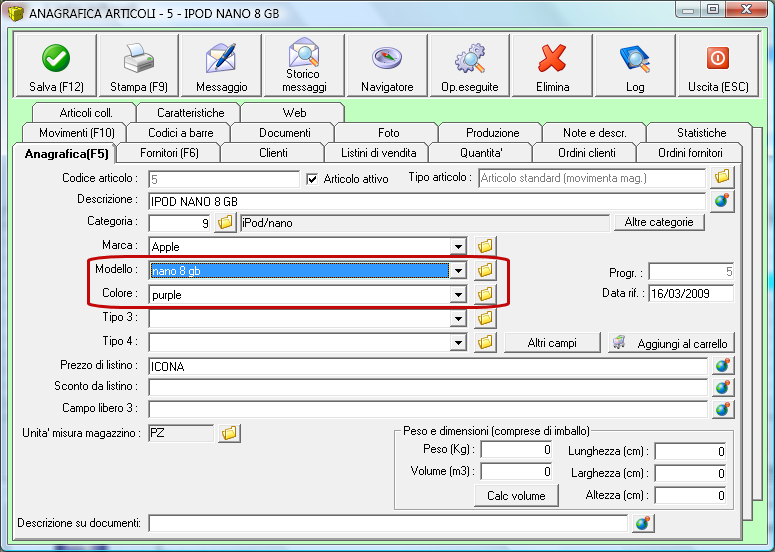The image size is (775, 552).
Task: Click globe icon for Sconto da listino
Action: pos(723,387)
